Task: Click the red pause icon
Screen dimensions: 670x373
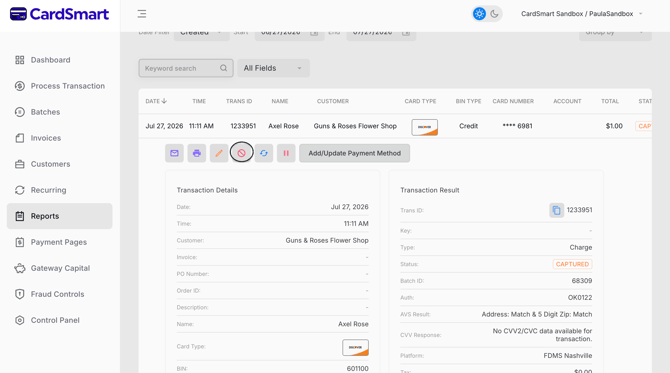Action: (286, 153)
